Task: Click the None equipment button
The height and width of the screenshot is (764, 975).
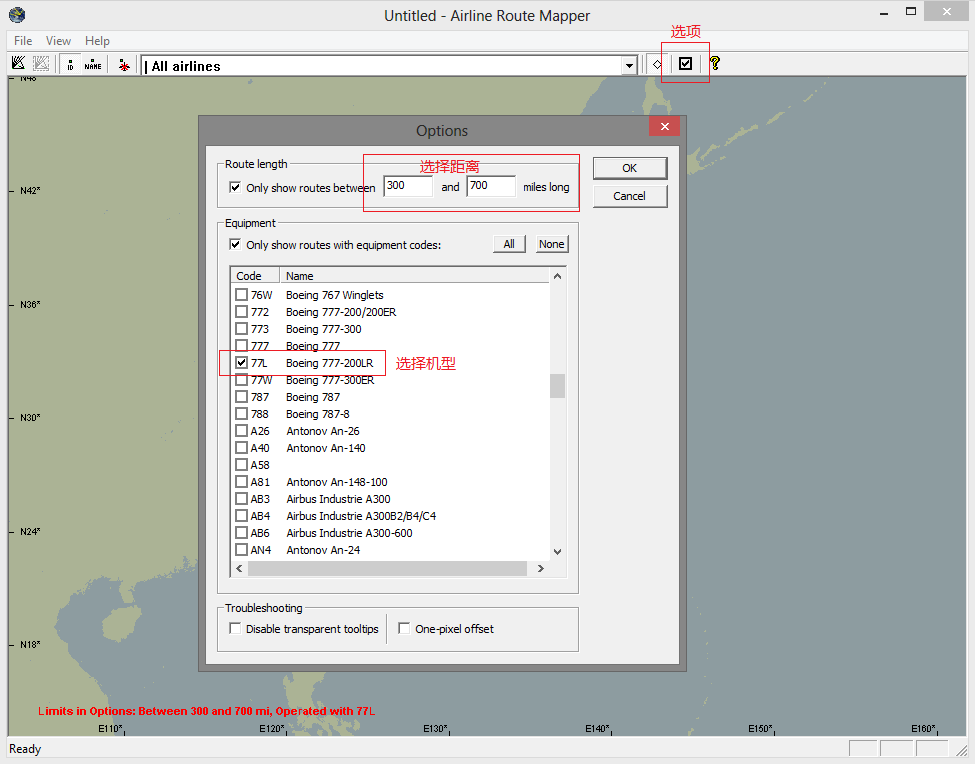Action: pyautogui.click(x=552, y=244)
